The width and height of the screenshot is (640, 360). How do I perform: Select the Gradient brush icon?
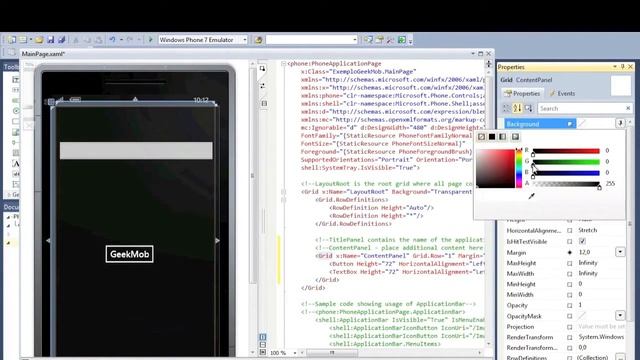tap(503, 137)
